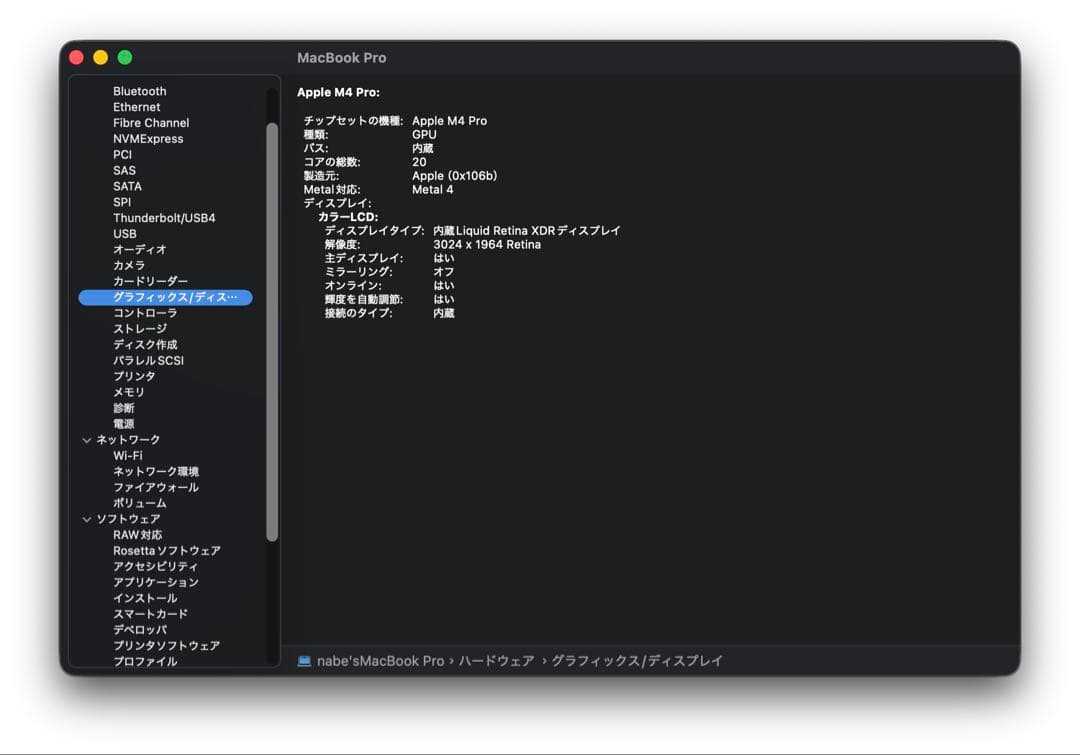
Task: Select アプリケーション in the sidebar
Action: click(x=156, y=582)
